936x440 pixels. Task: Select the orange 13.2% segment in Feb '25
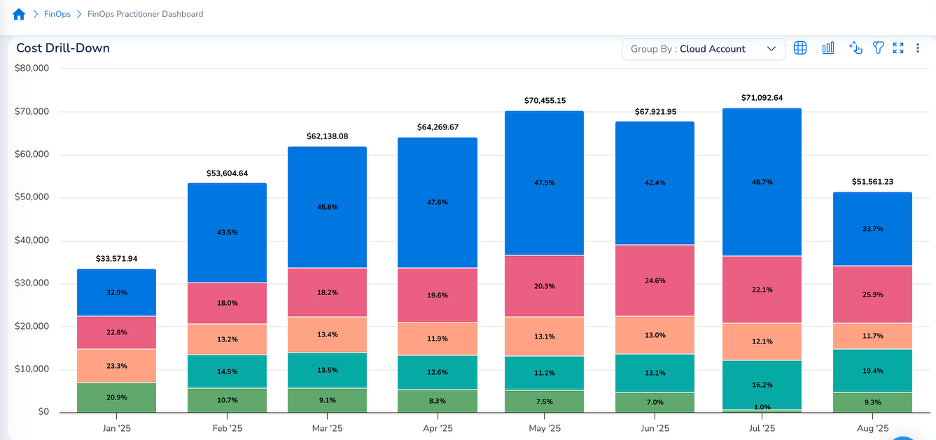227,338
